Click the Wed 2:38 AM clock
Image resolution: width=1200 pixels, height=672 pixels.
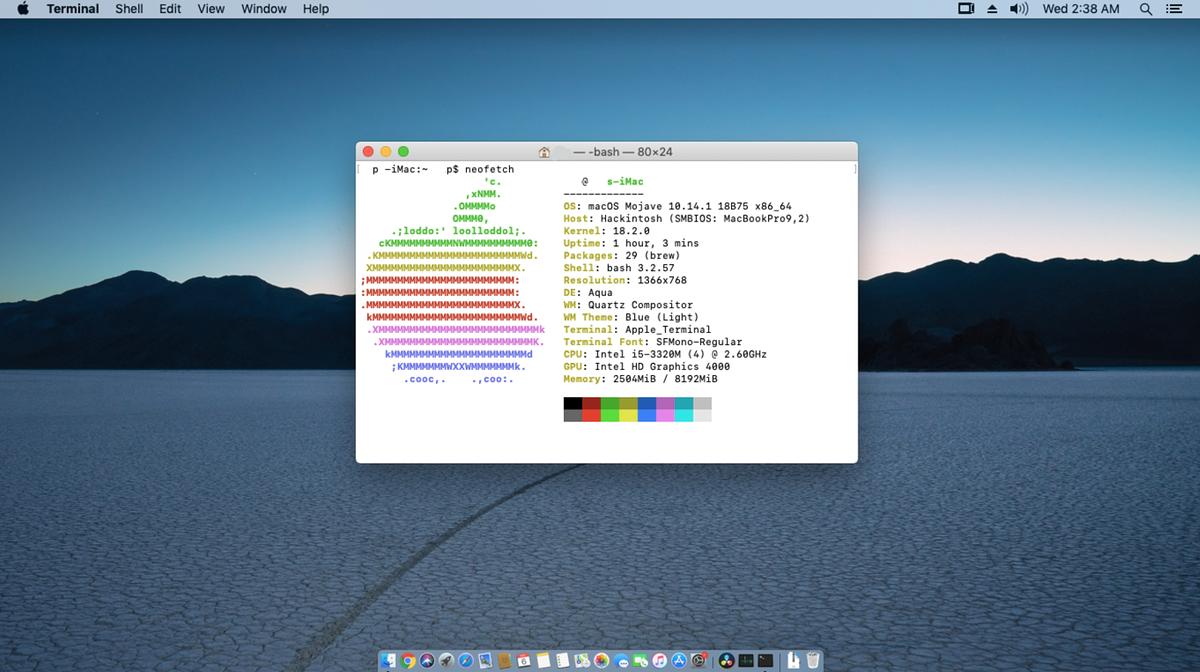[1081, 9]
